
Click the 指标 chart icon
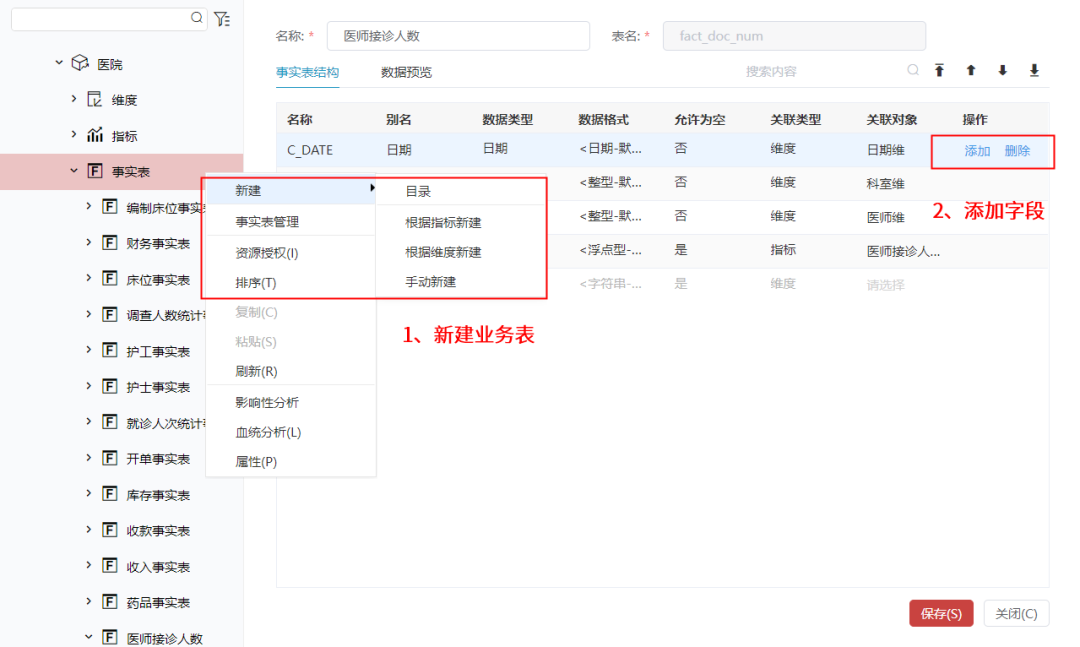click(x=94, y=135)
